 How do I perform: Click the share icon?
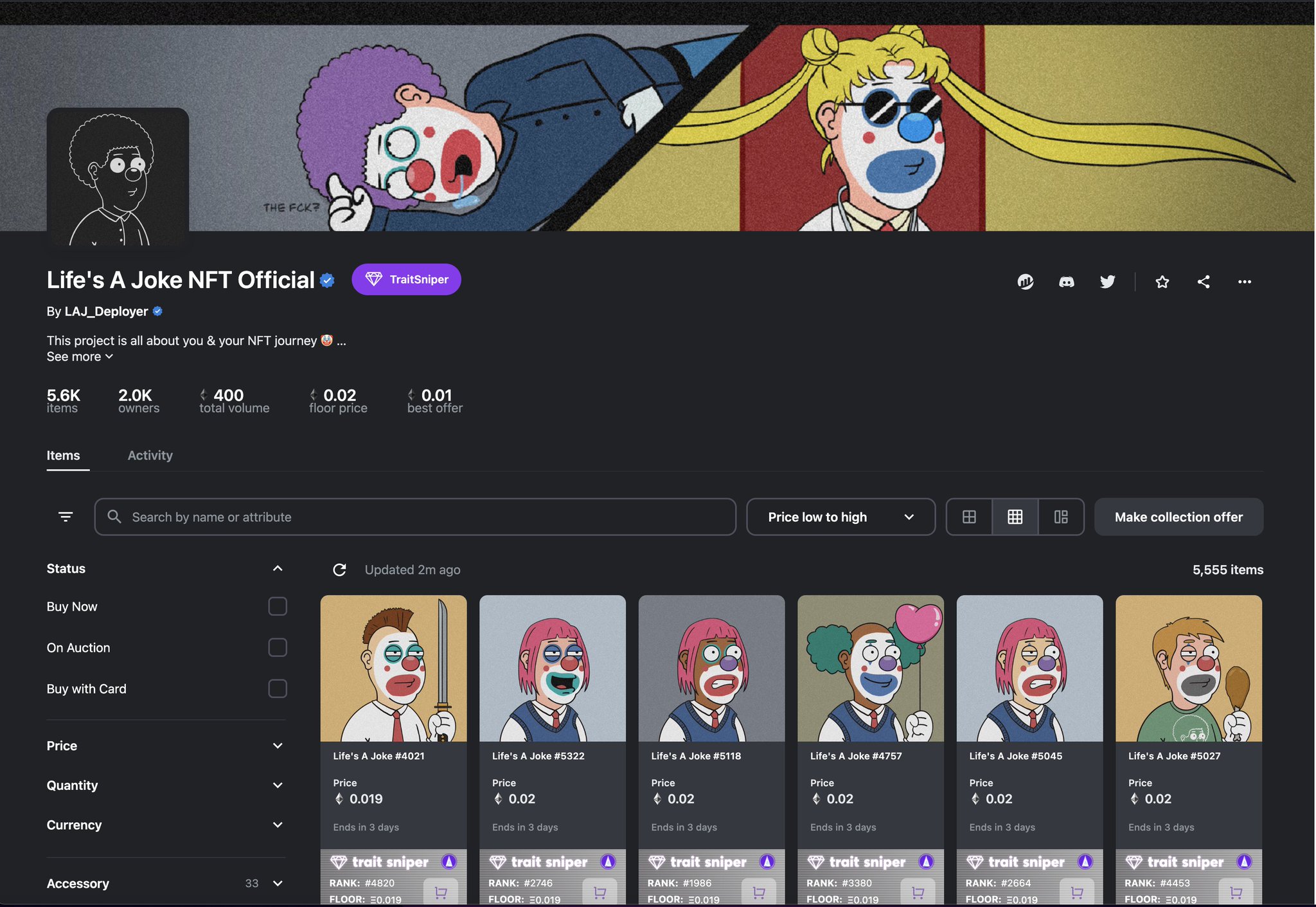tap(1204, 282)
